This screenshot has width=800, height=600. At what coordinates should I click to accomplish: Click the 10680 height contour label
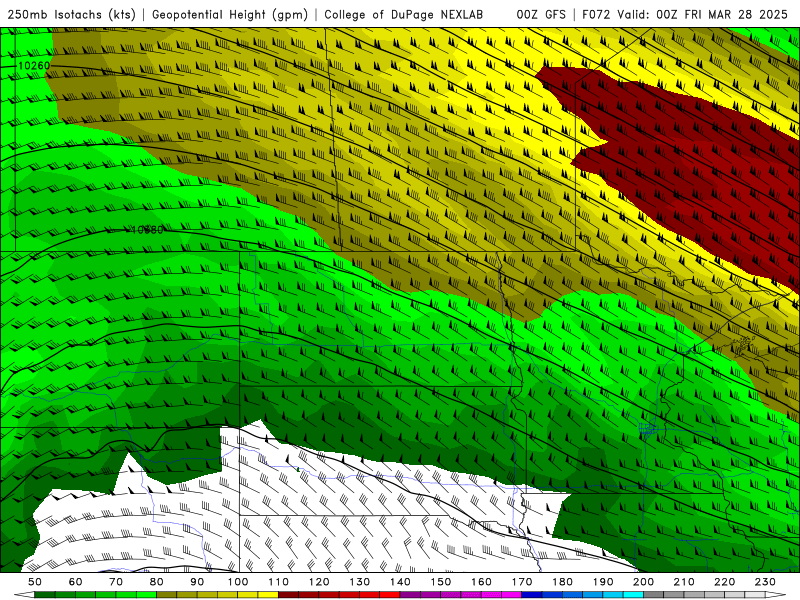147,230
